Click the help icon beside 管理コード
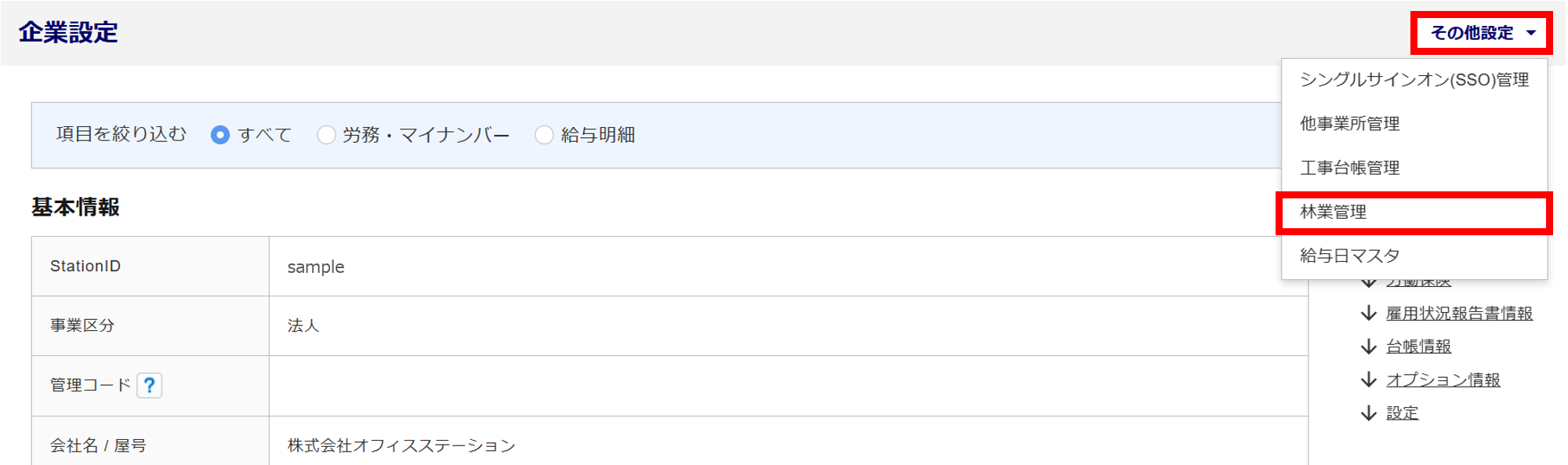 tap(149, 385)
